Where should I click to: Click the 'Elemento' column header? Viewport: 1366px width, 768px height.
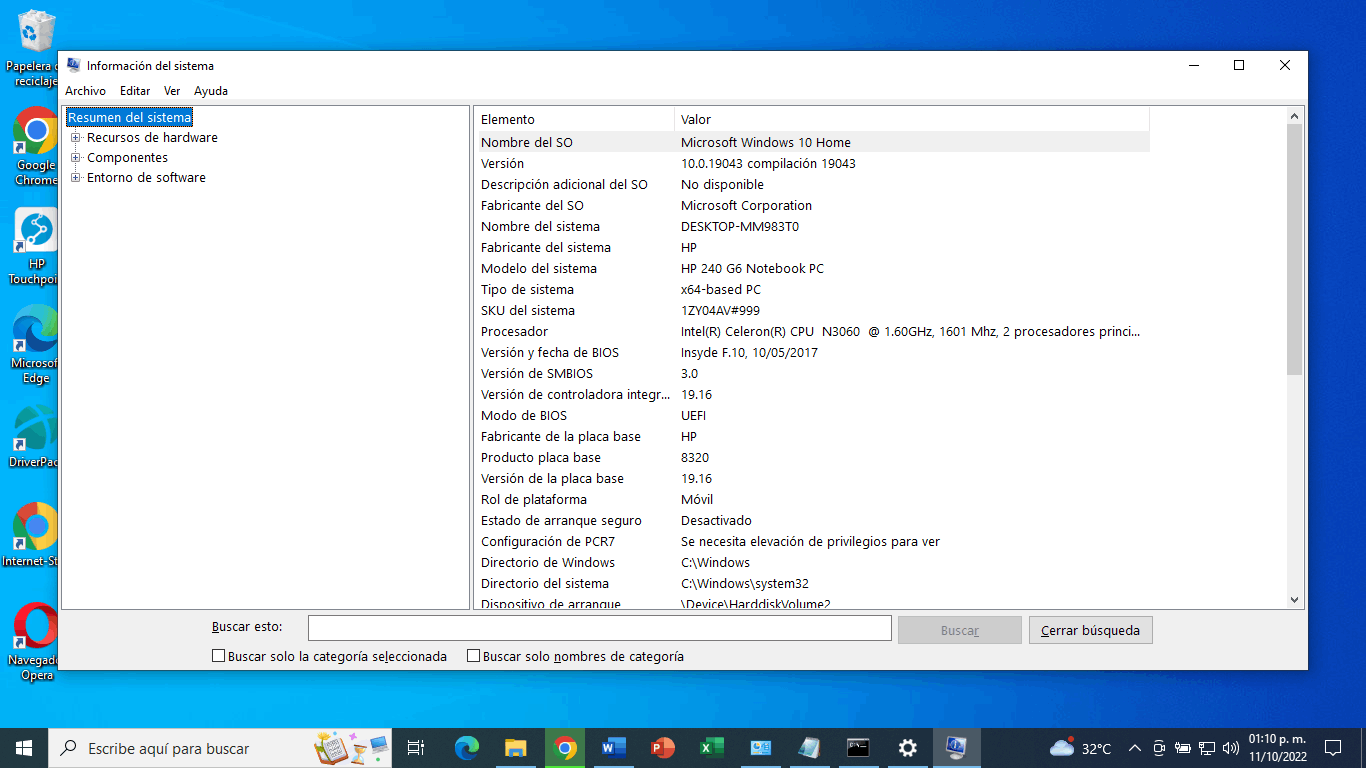pyautogui.click(x=576, y=119)
